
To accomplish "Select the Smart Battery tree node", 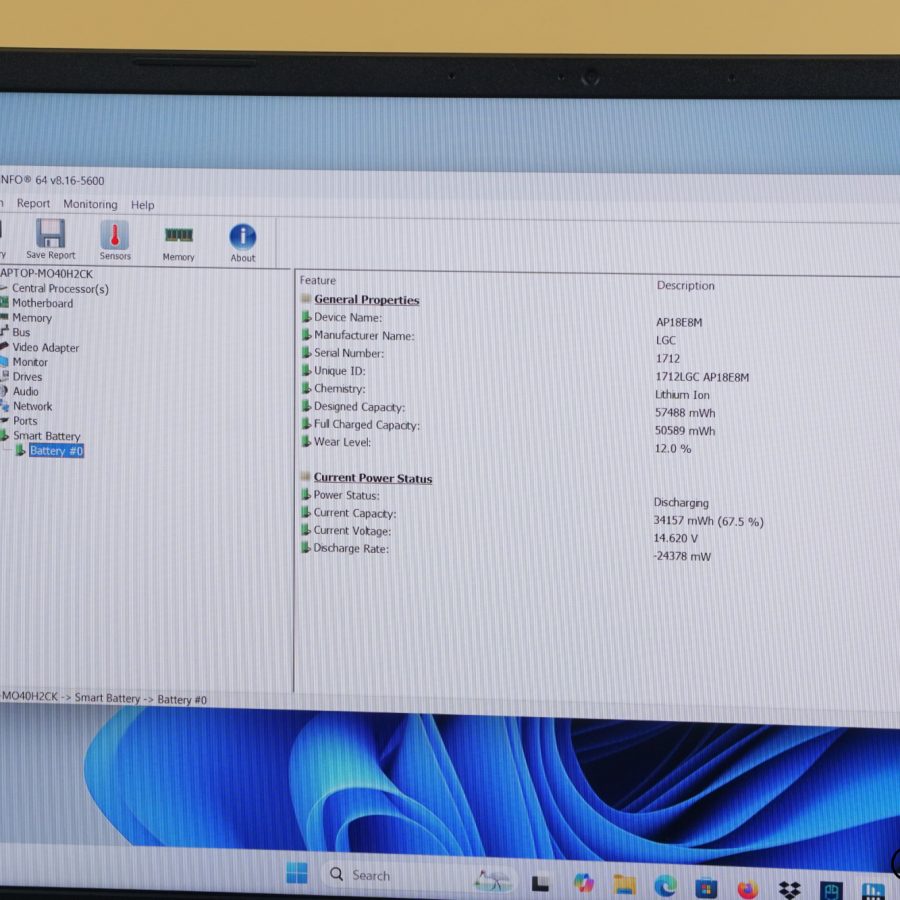I will point(46,436).
